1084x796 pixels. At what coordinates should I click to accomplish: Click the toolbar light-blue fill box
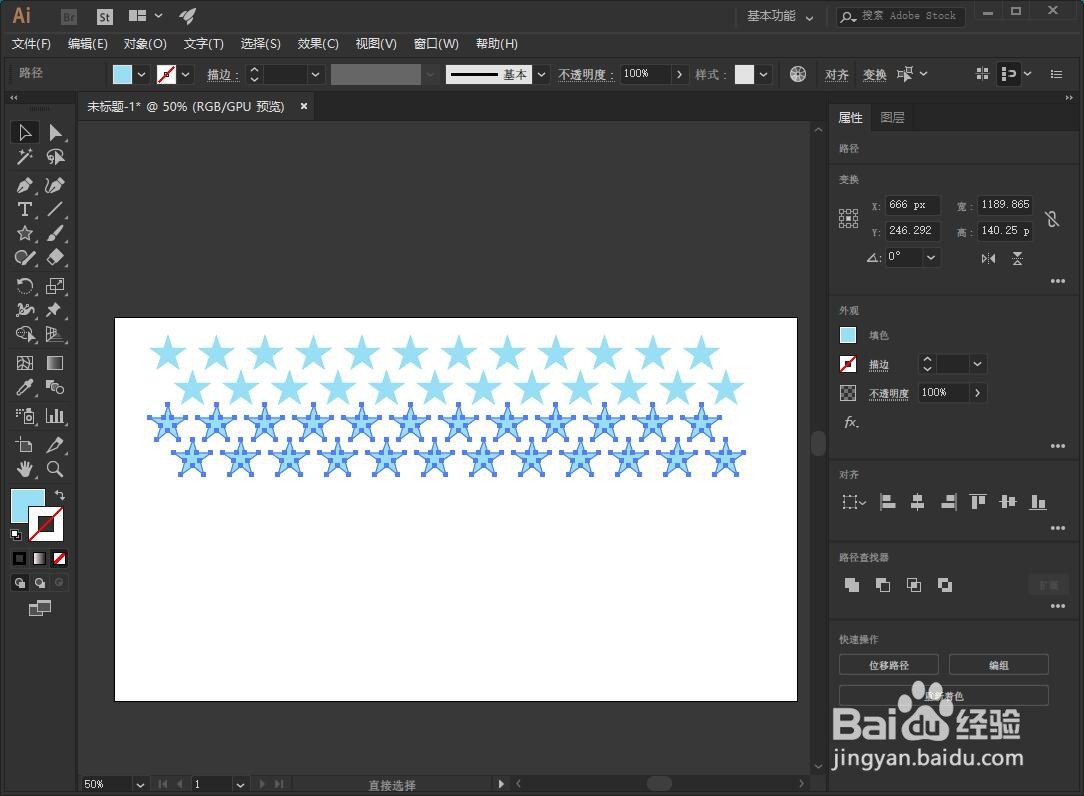[25, 503]
